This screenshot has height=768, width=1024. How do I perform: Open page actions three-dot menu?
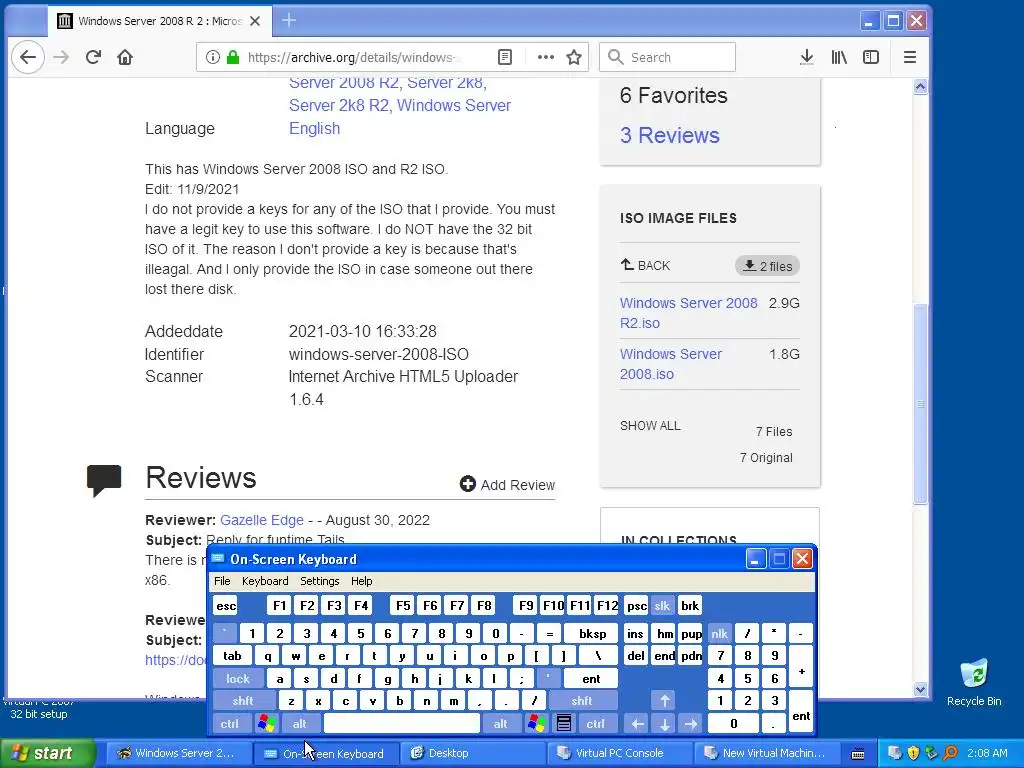coord(545,57)
